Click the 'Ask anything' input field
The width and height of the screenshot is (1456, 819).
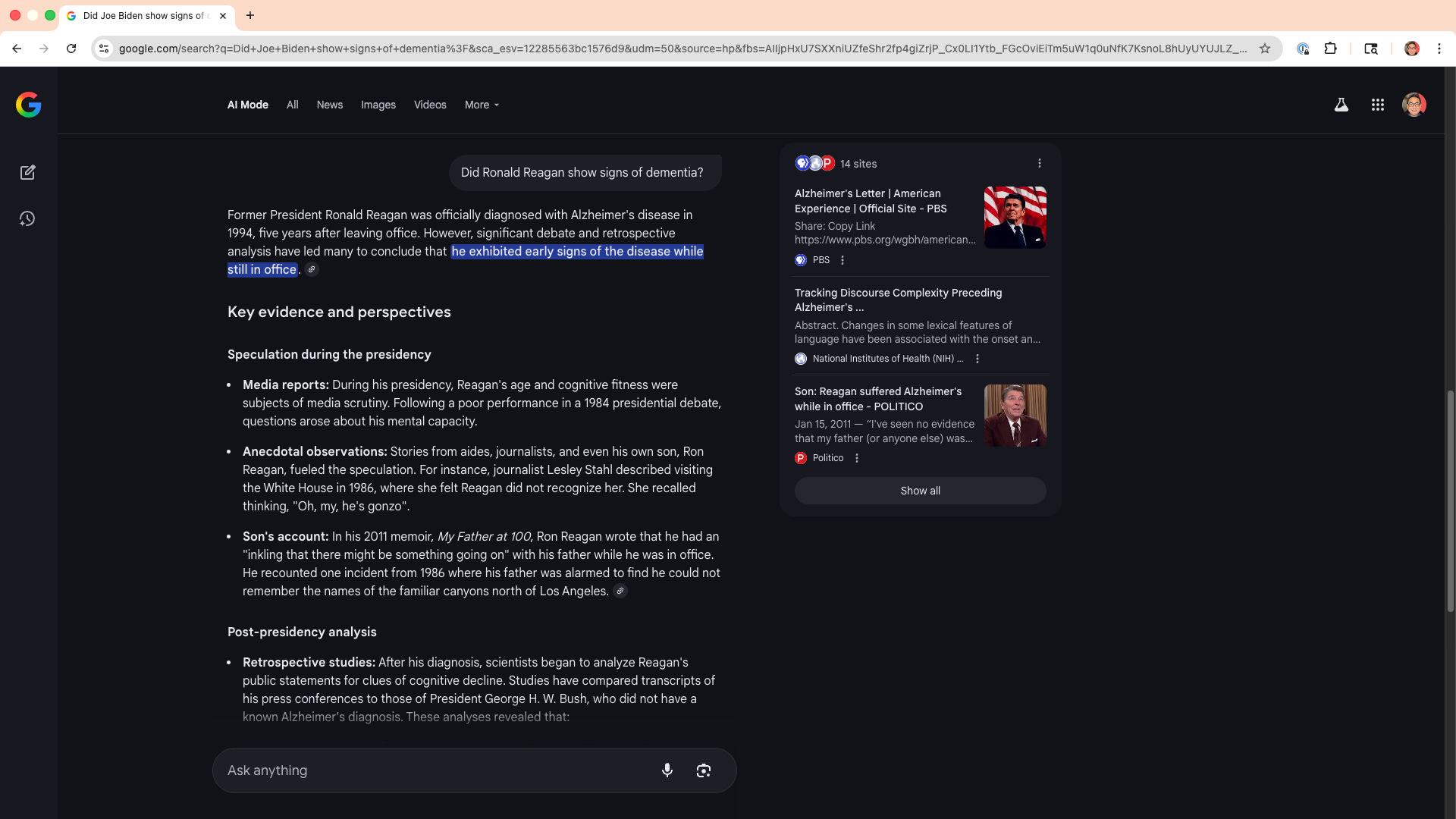pyautogui.click(x=432, y=770)
